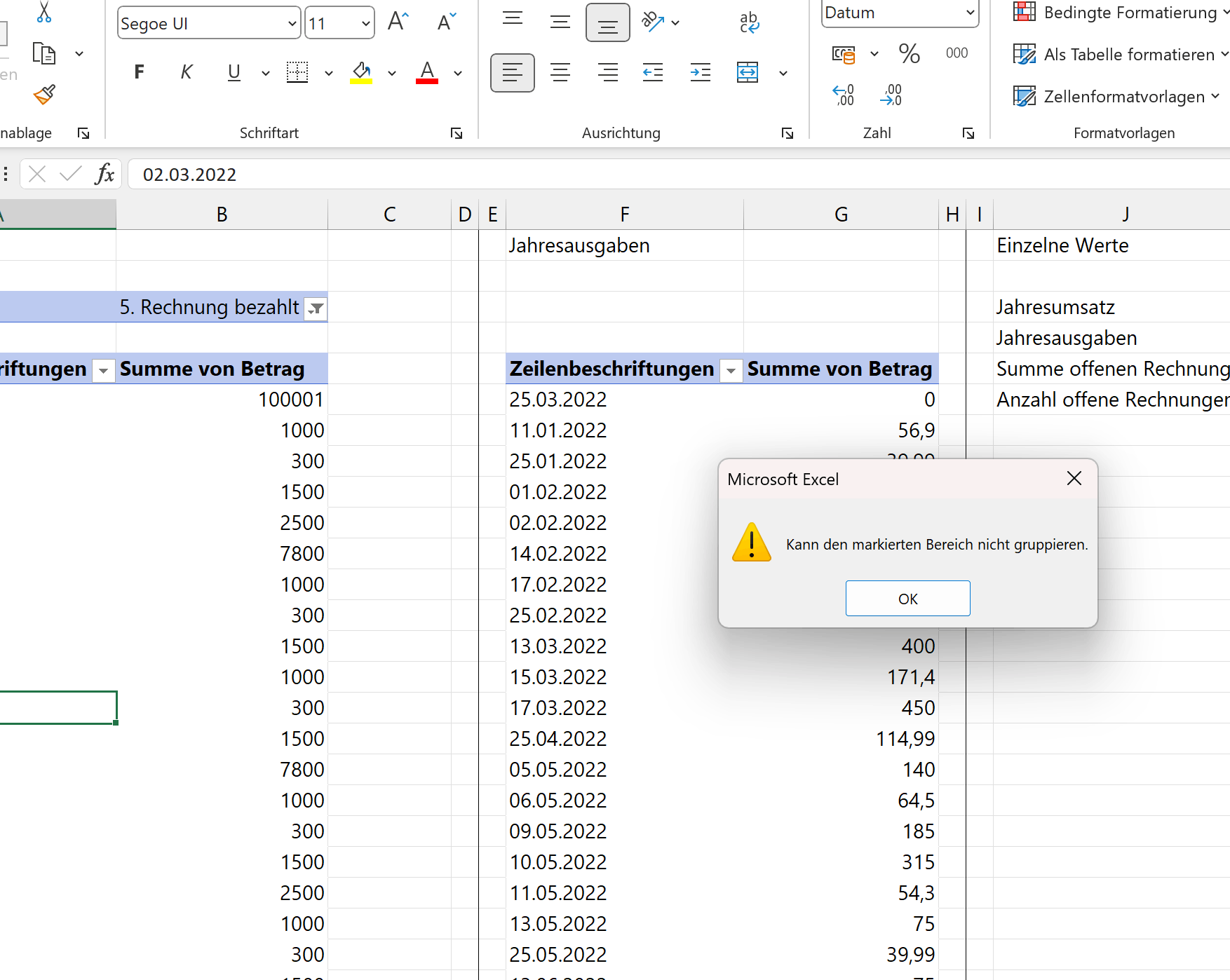1230x980 pixels.
Task: Align text to the right
Action: click(x=608, y=72)
